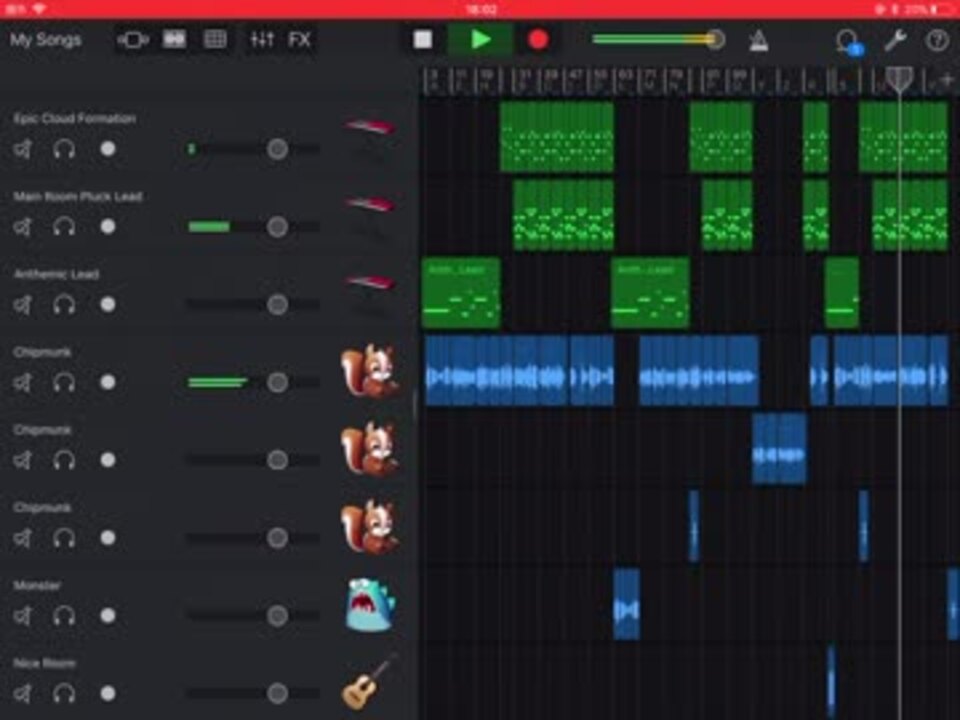Mute the Main Room Pluck Lead track
Screen dimensions: 960x720
tap(23, 227)
